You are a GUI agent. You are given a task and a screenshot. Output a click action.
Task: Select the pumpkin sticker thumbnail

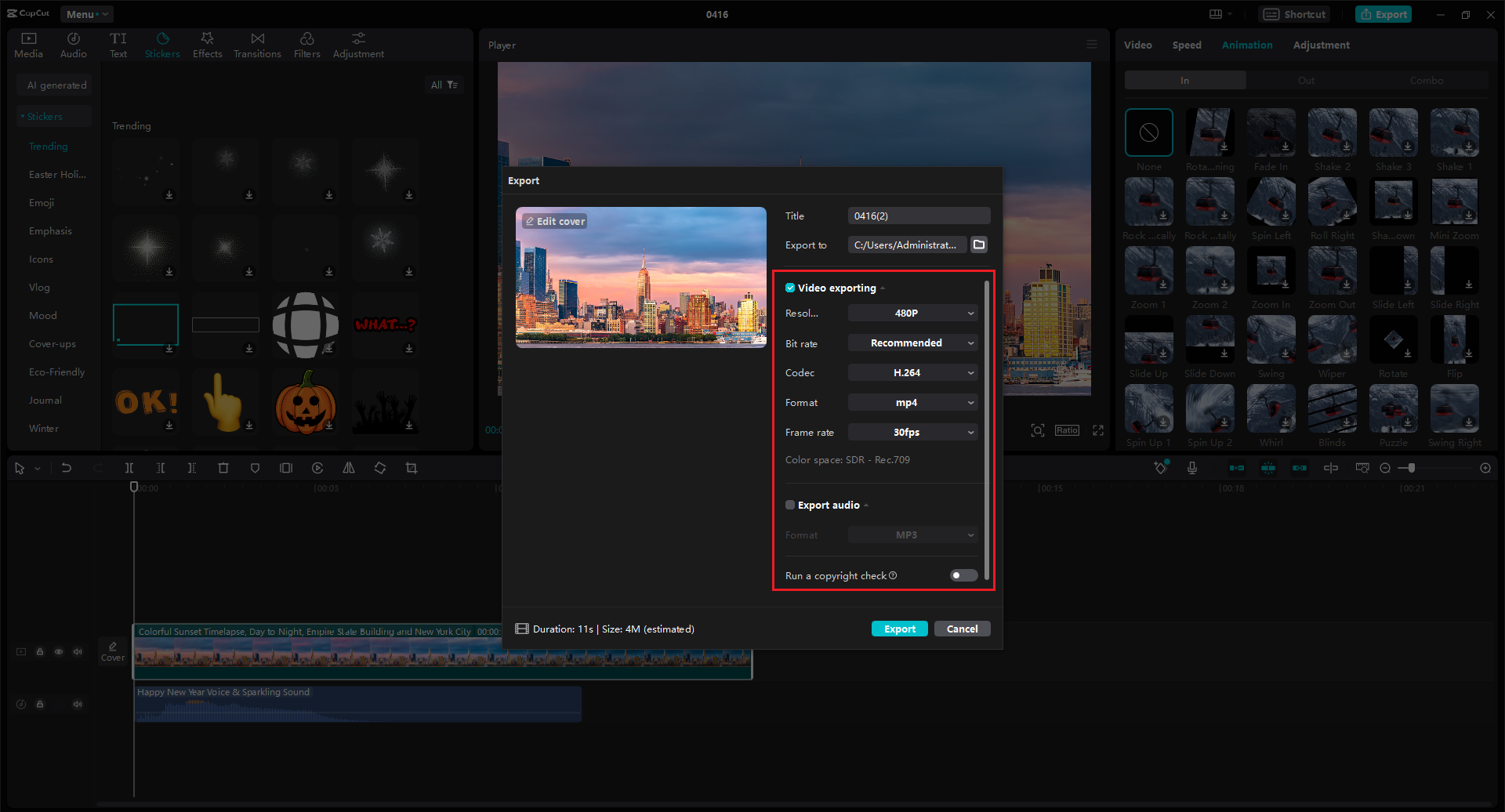click(x=305, y=401)
